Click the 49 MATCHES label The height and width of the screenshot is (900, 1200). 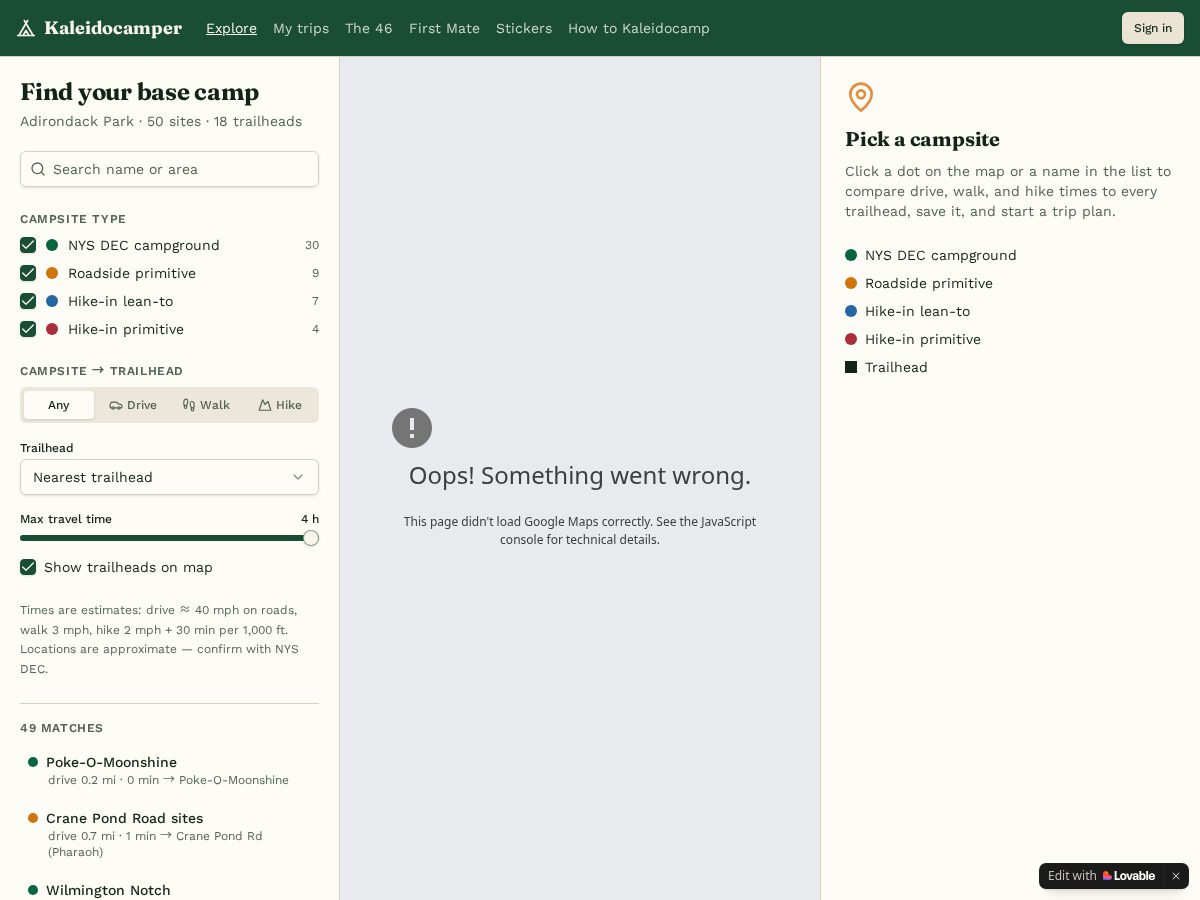tap(62, 728)
